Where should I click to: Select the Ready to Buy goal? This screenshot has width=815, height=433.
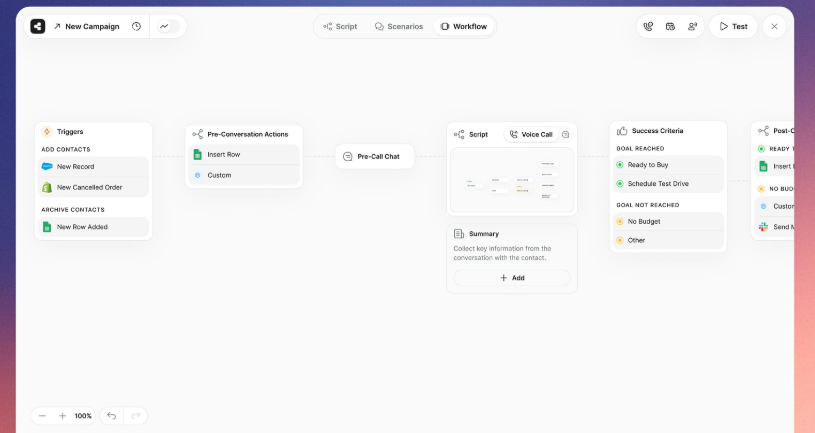(668, 165)
